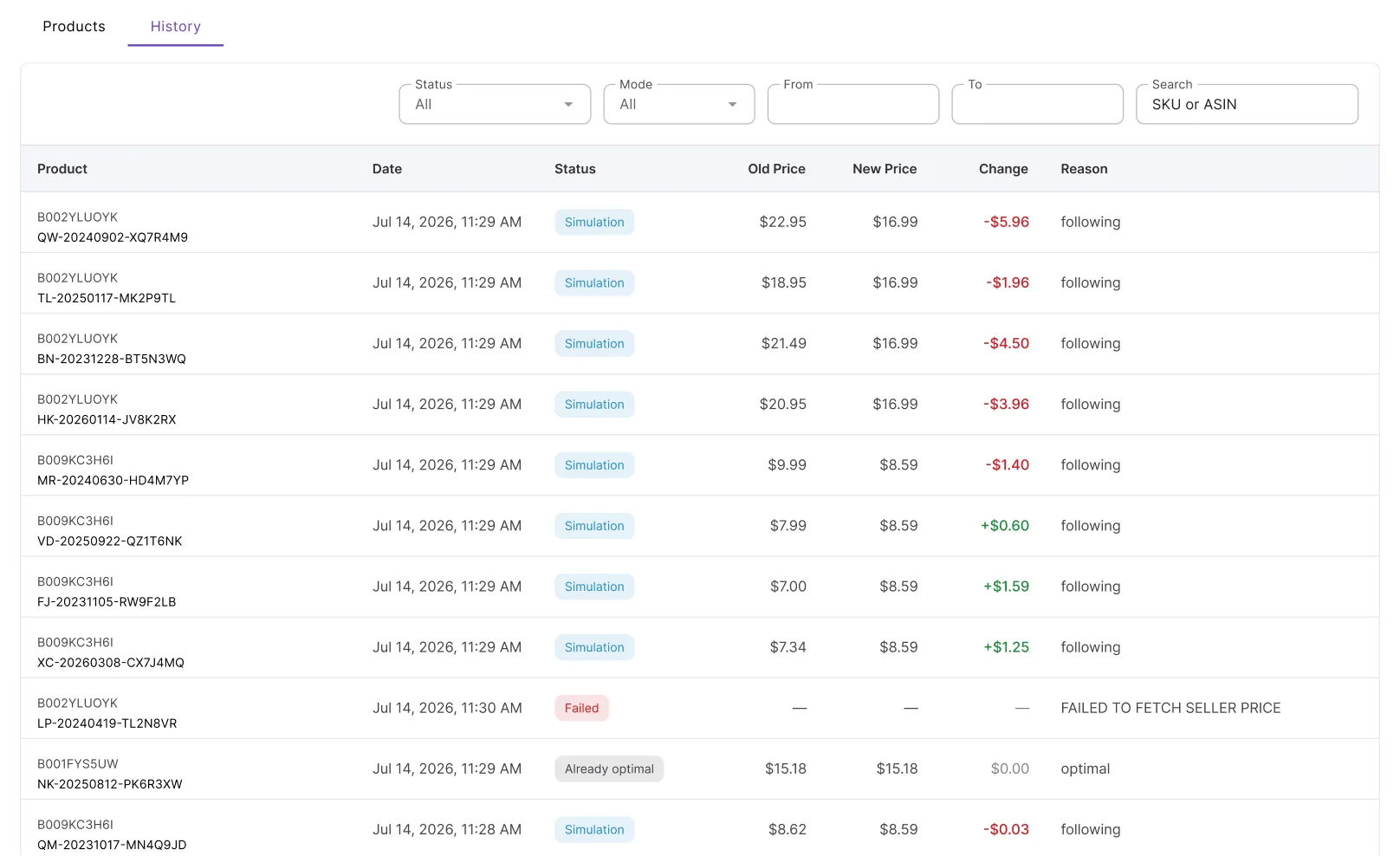Click the -$1.40 change value
This screenshot has width=1400, height=856.
coord(1007,464)
